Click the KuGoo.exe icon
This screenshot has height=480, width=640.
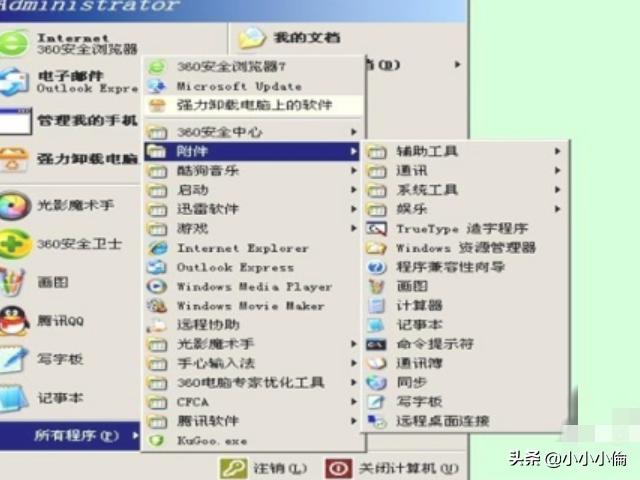coord(157,441)
